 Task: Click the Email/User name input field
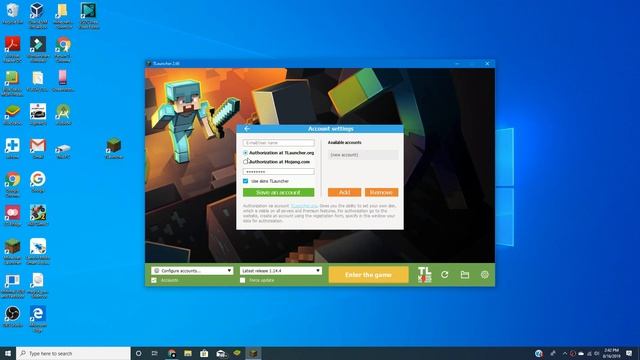278,143
